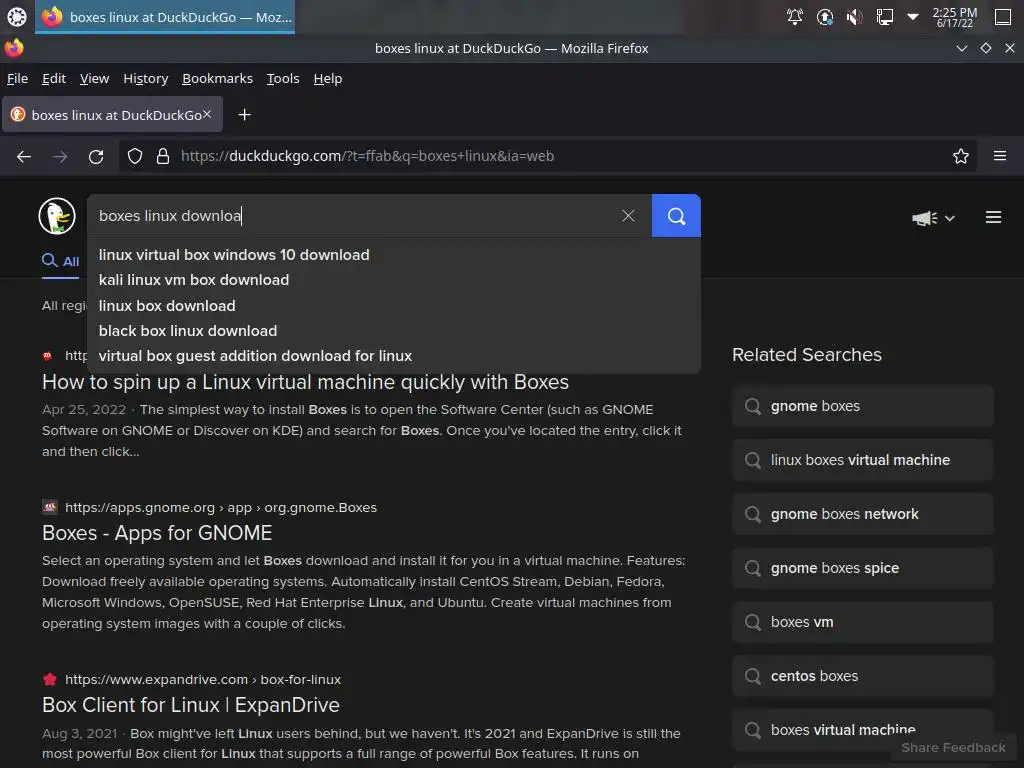Click the notifications bell tray icon

pos(795,16)
